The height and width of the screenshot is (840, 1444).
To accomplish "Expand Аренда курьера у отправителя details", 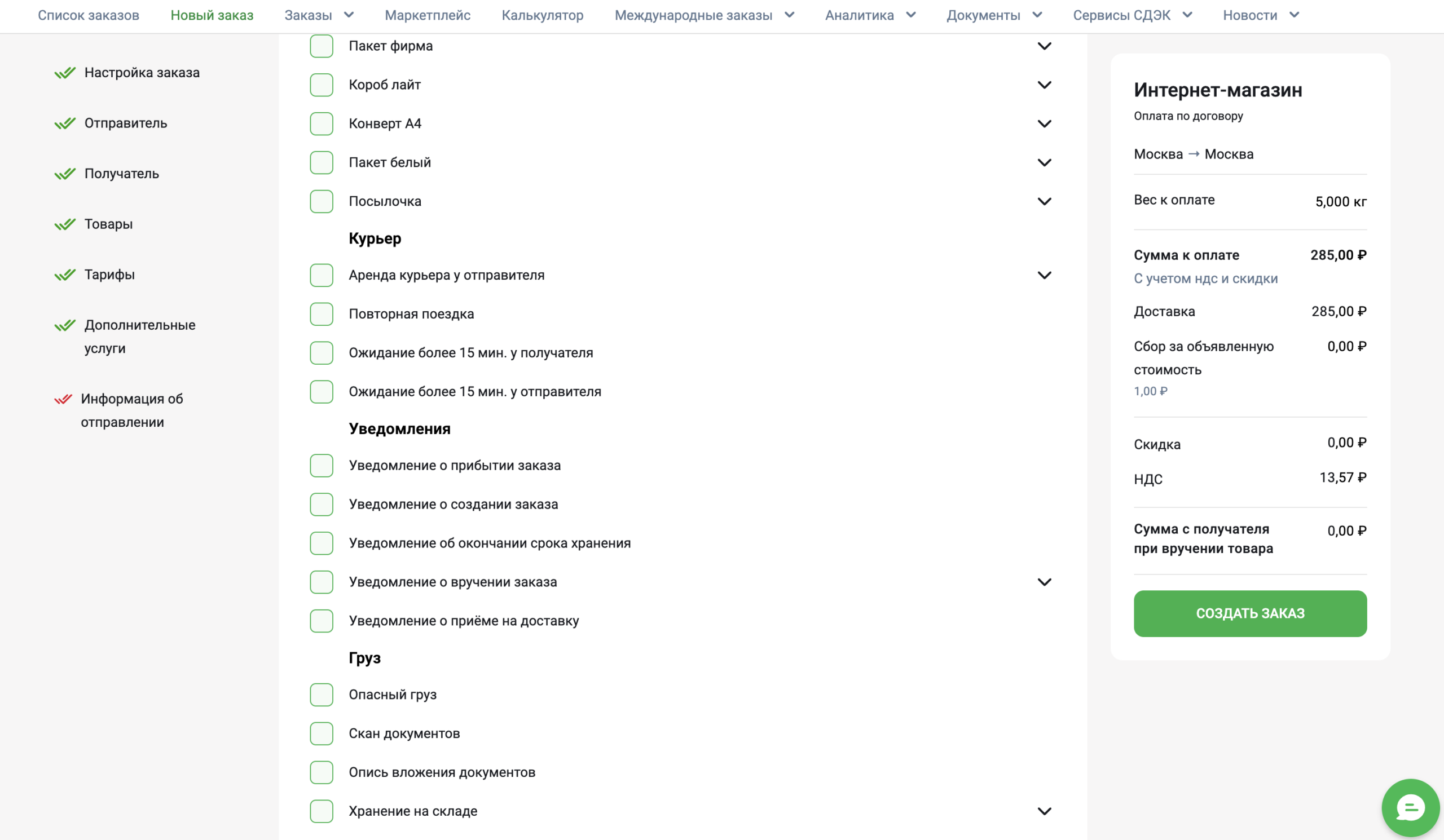I will (x=1045, y=276).
